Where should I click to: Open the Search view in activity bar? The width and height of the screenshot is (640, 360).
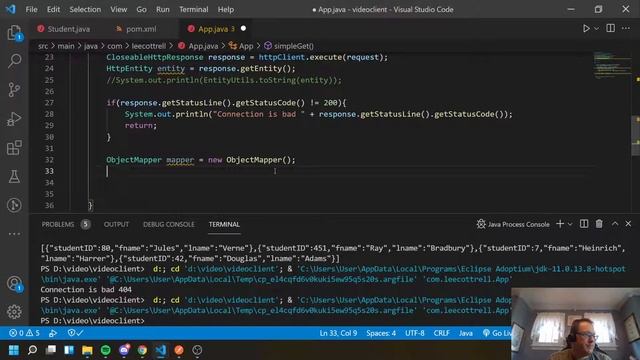[x=14, y=61]
